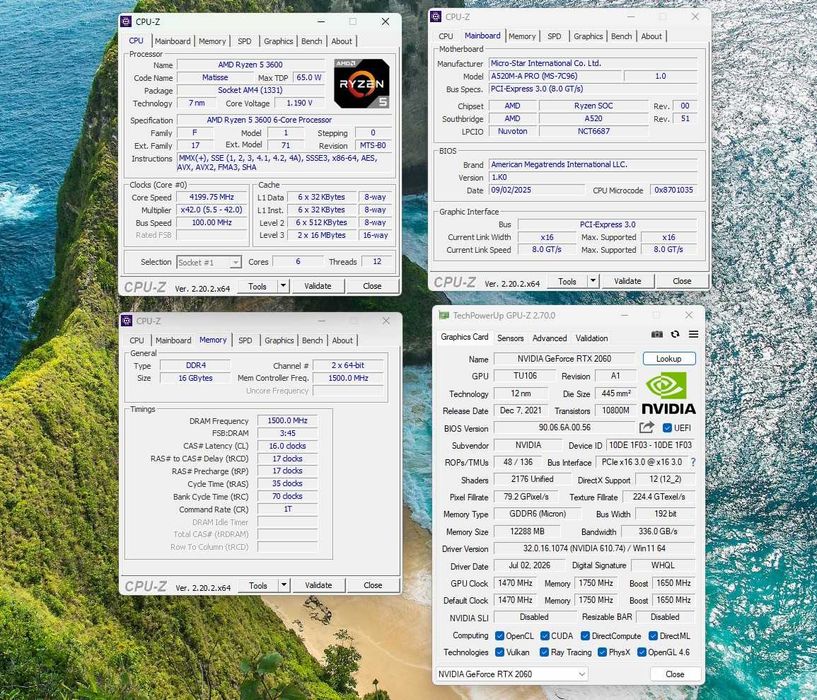Open the GPU-Z hamburger menu
Screen dimensions: 817x700
click(x=694, y=334)
